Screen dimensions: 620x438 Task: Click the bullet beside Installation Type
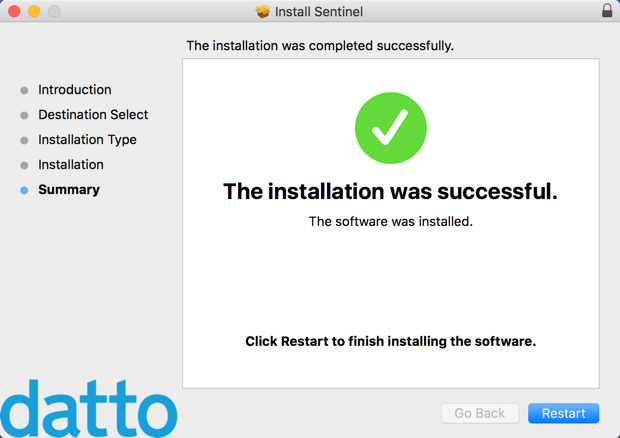point(24,140)
